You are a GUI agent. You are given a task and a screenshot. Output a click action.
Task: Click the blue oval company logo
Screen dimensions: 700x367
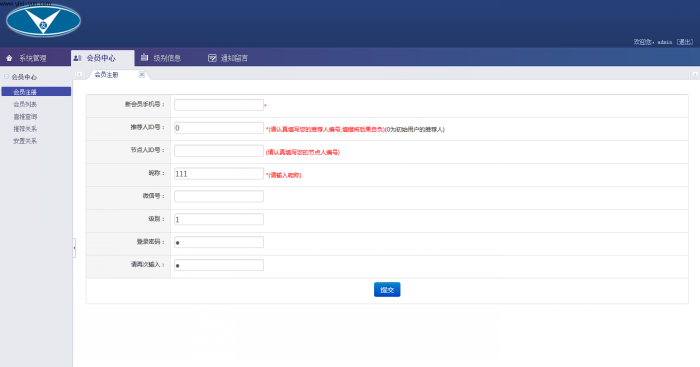(43, 20)
